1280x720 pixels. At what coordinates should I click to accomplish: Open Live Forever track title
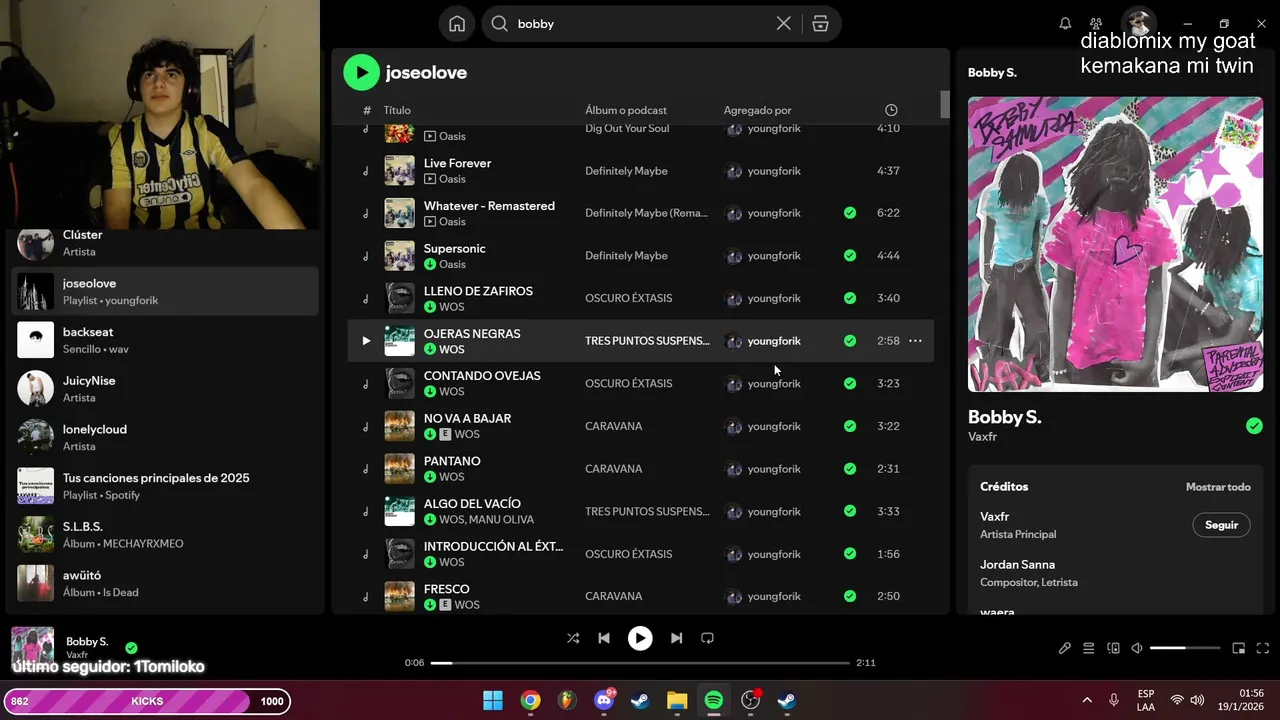pos(457,163)
